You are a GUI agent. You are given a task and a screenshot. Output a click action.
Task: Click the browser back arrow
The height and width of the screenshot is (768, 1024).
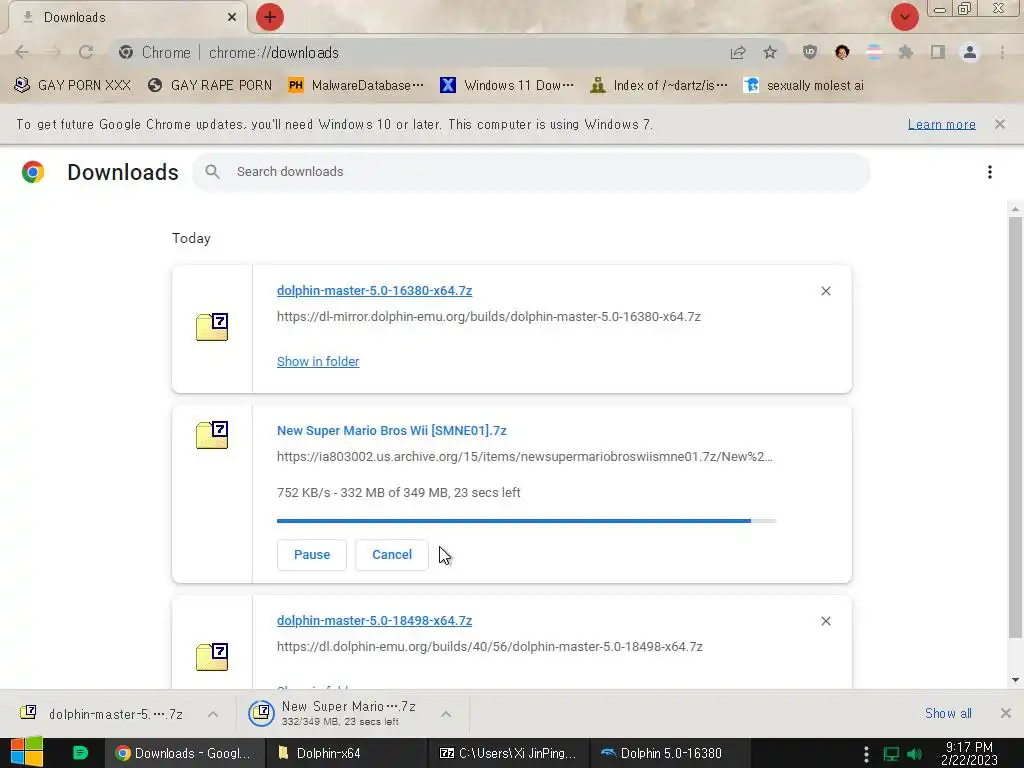pos(22,52)
